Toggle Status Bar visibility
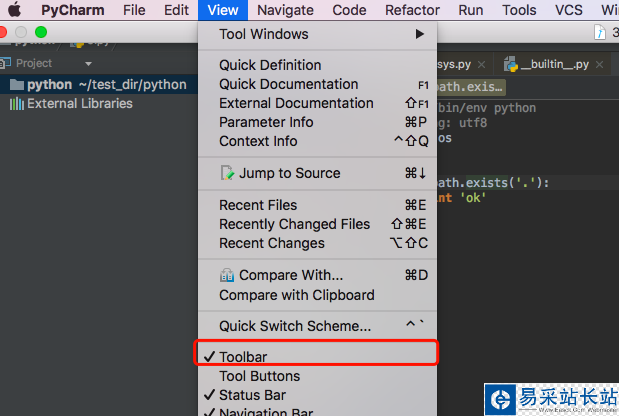This screenshot has height=416, width=619. (x=259, y=395)
